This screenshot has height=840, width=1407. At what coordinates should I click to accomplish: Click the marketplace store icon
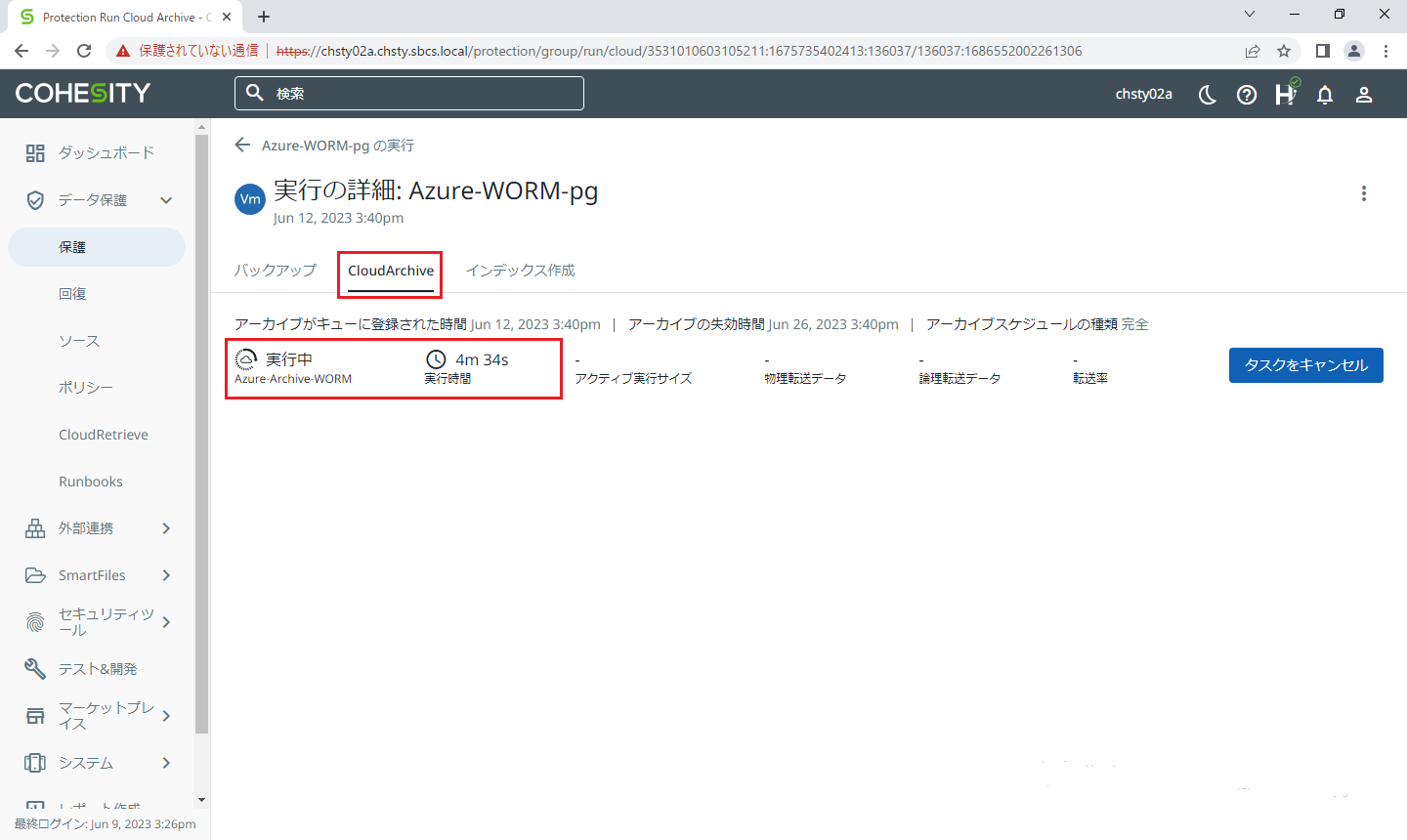[35, 716]
